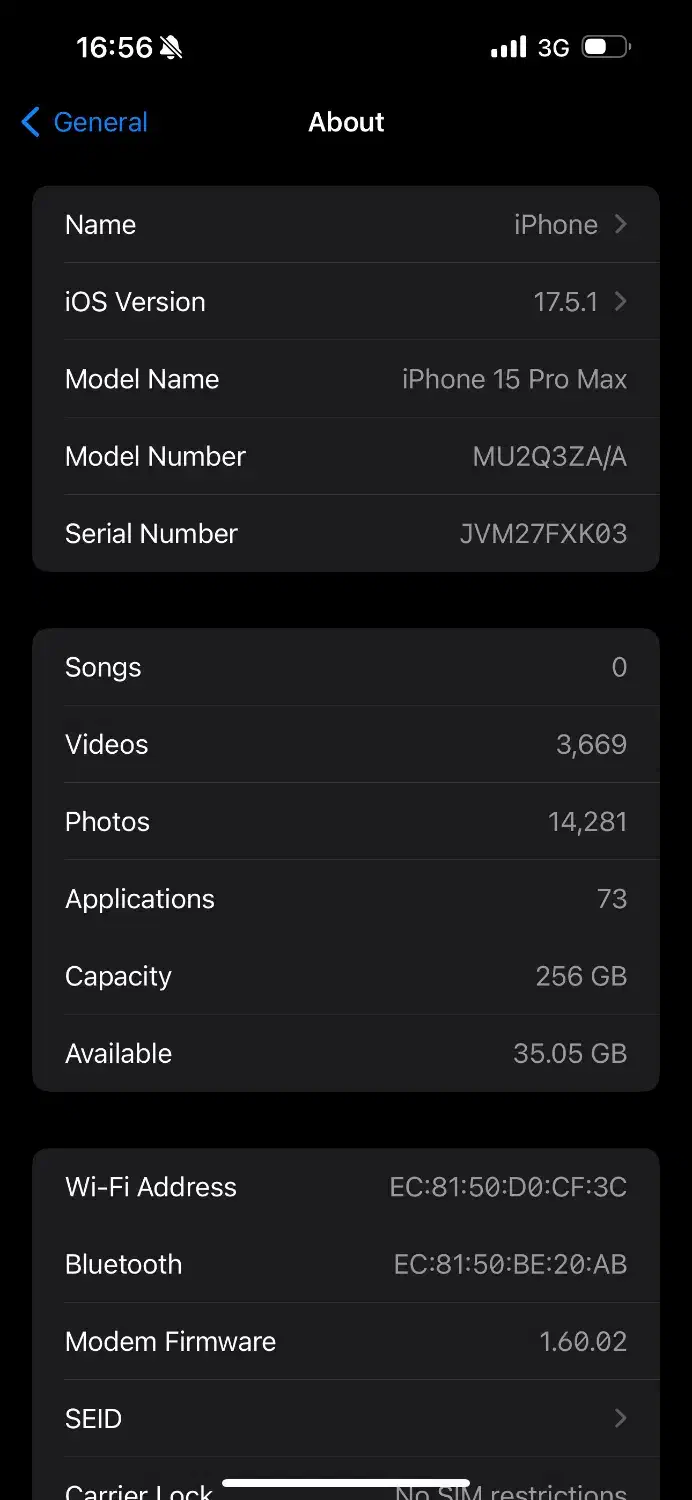Image resolution: width=692 pixels, height=1500 pixels.
Task: Tap the Photos count row
Action: (345, 822)
